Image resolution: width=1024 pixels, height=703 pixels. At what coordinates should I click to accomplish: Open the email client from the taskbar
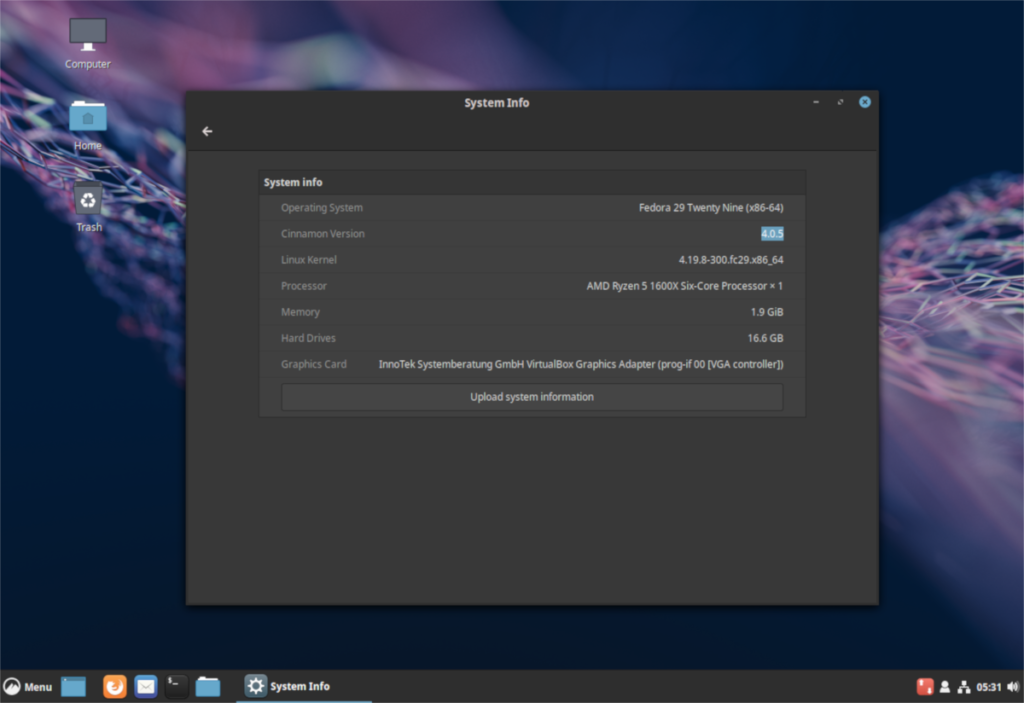145,686
